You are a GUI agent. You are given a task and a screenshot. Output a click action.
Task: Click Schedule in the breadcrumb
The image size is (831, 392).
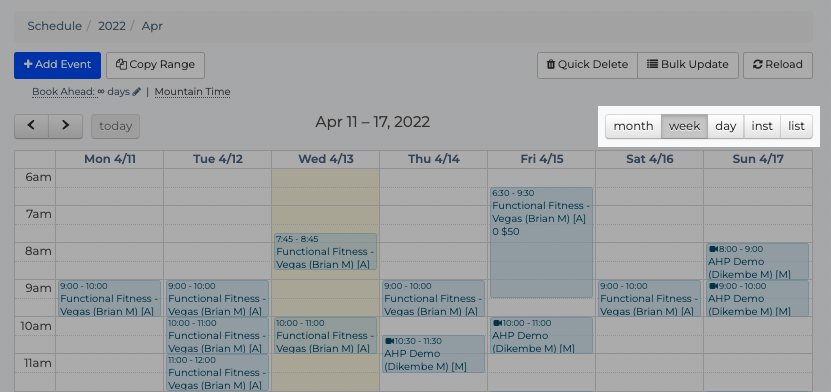coord(55,26)
